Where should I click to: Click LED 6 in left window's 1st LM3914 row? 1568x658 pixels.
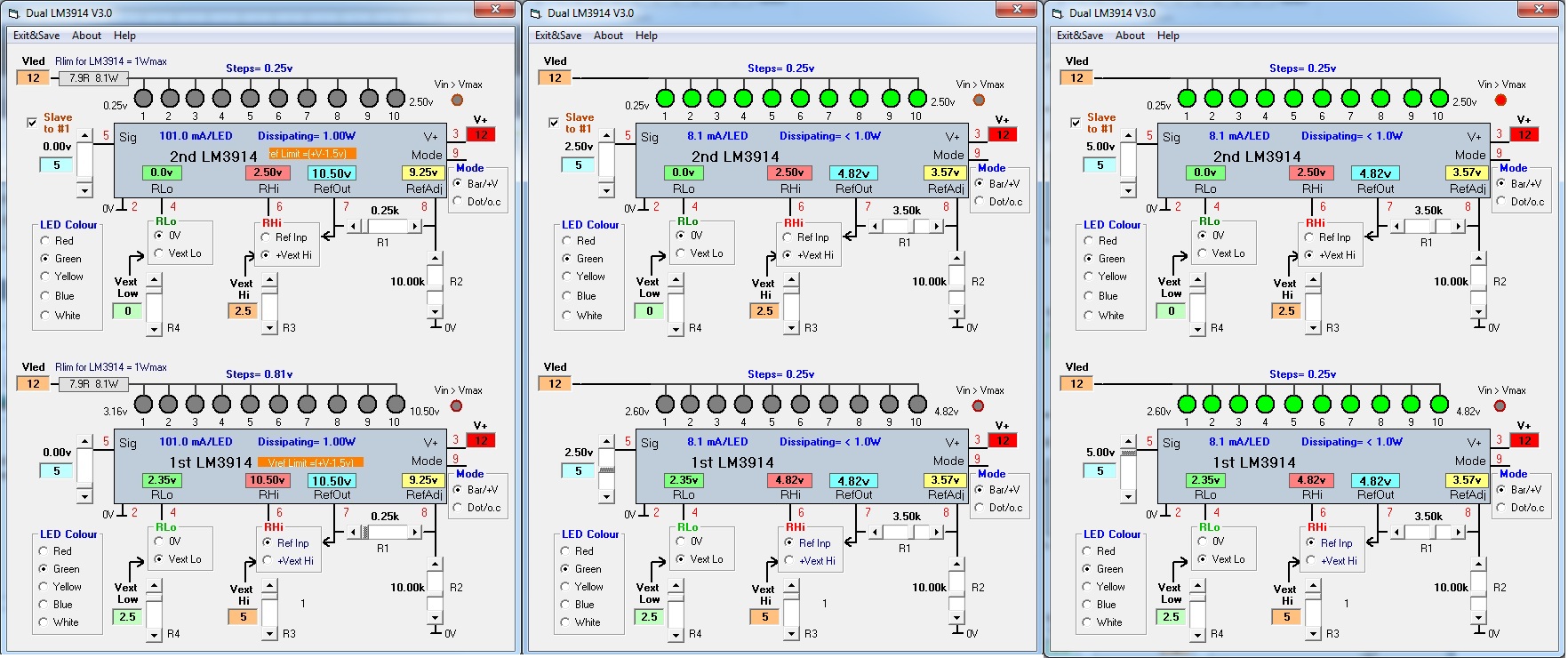tap(278, 404)
